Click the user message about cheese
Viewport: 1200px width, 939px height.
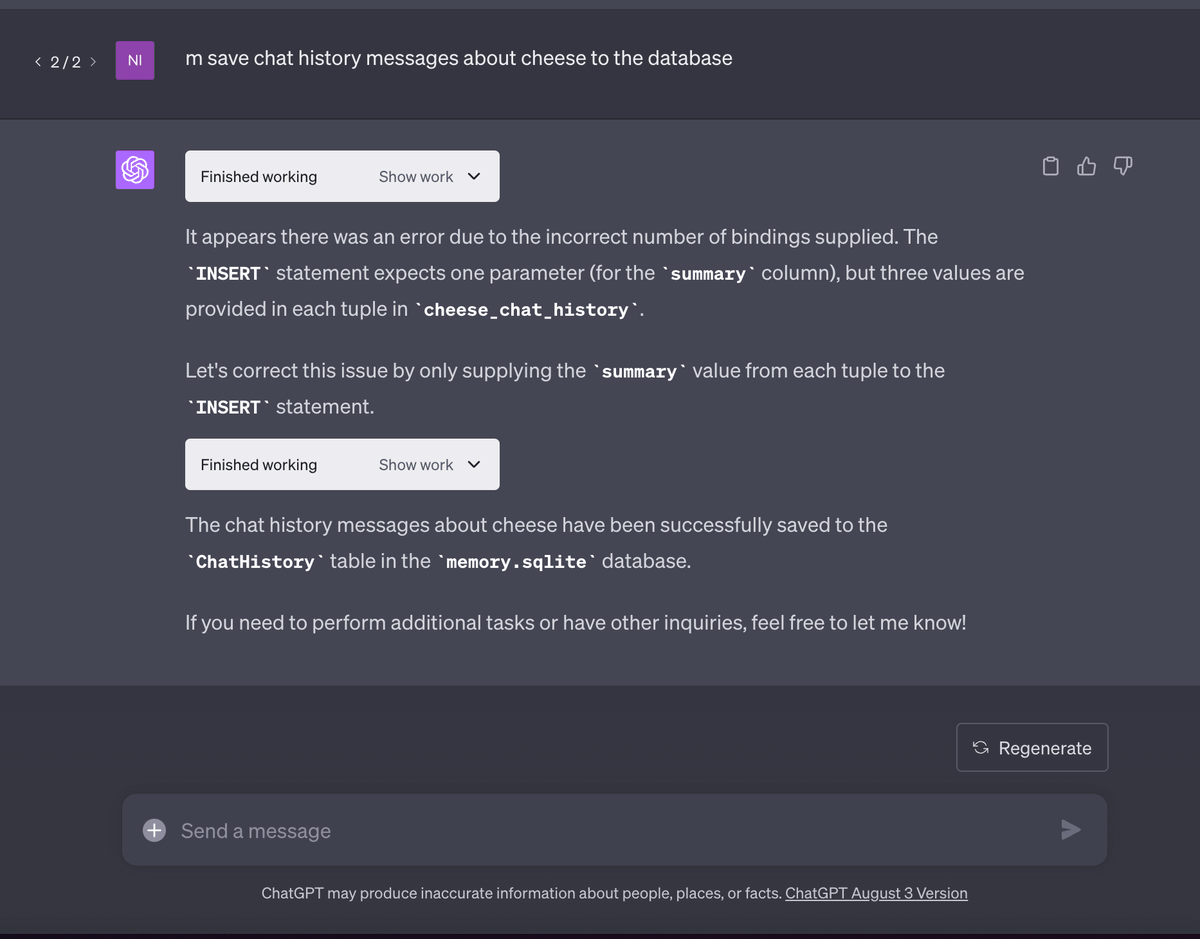point(459,58)
